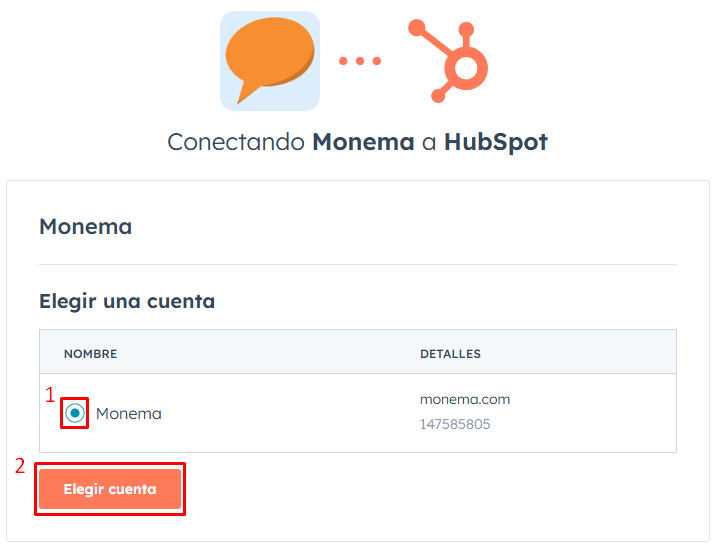
Task: Click the monema.com domain text
Action: [x=464, y=399]
